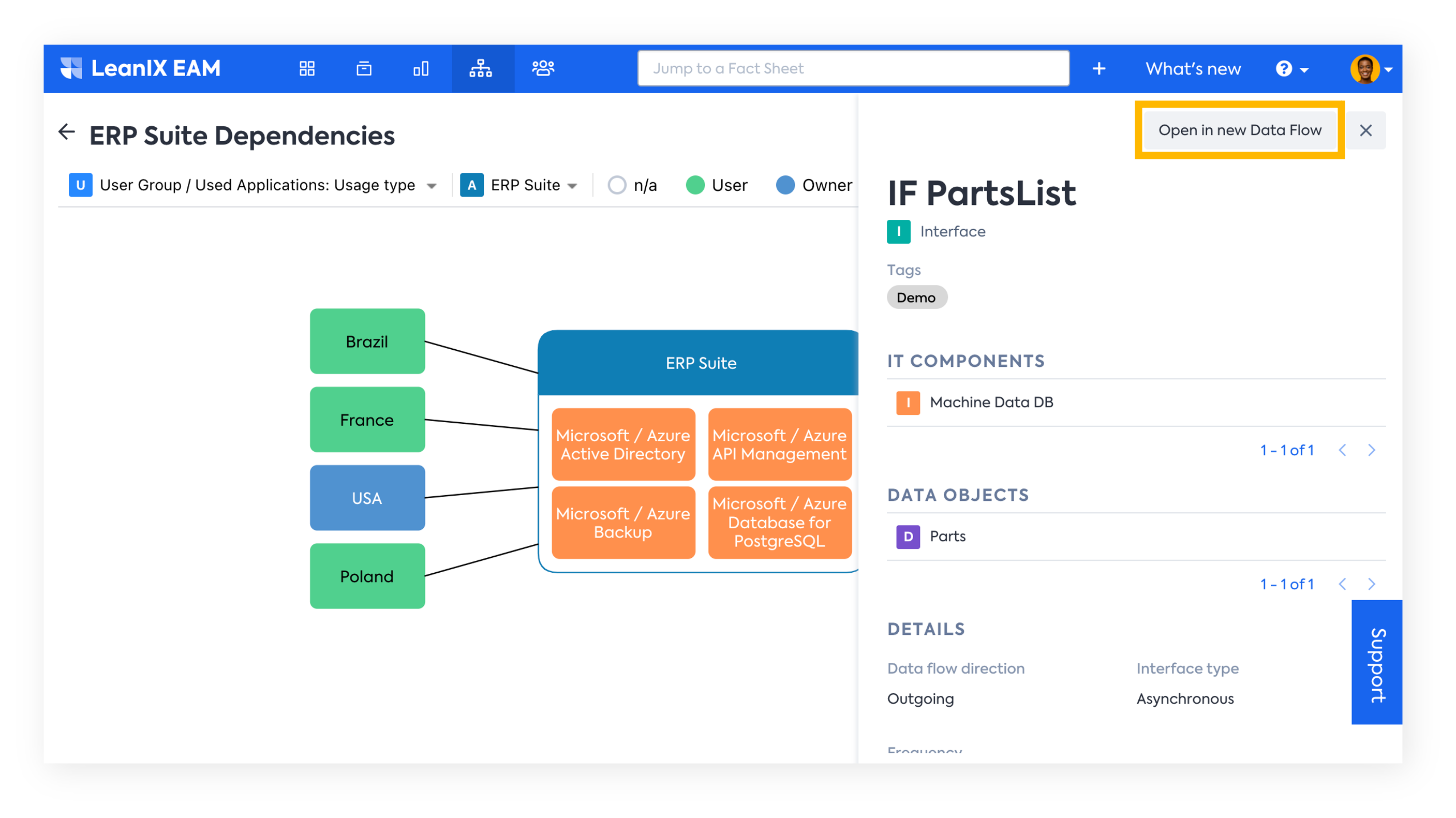This screenshot has width=1456, height=818.
Task: Select the Poland user group node
Action: 367,576
